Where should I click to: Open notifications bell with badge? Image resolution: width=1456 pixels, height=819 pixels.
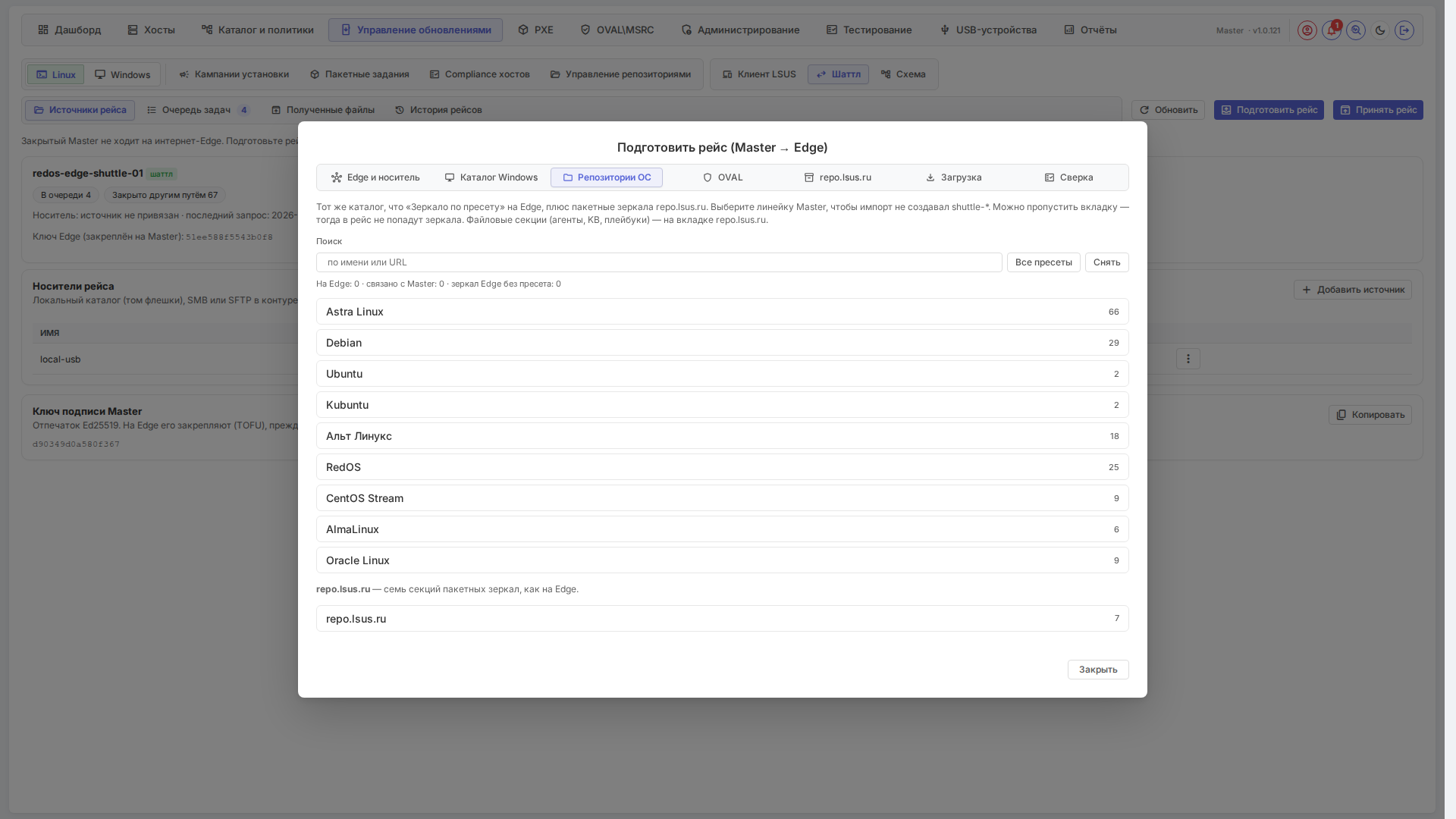[1332, 30]
